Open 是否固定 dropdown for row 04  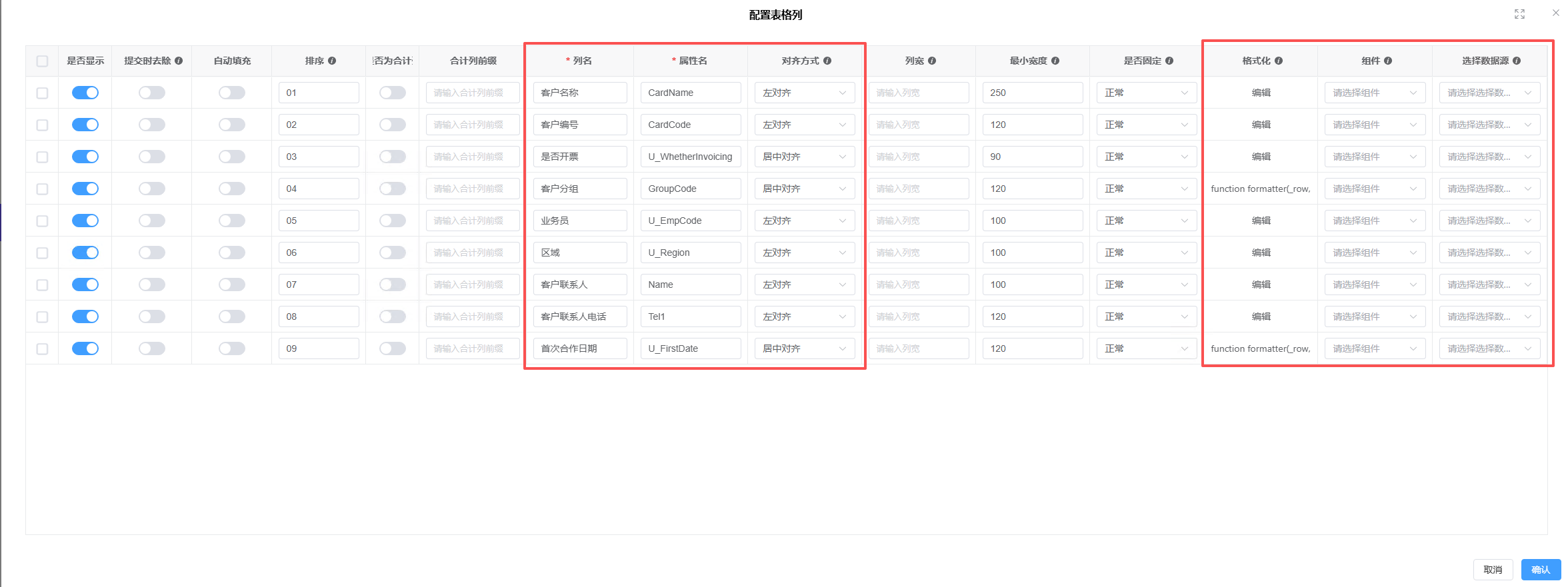click(1146, 189)
